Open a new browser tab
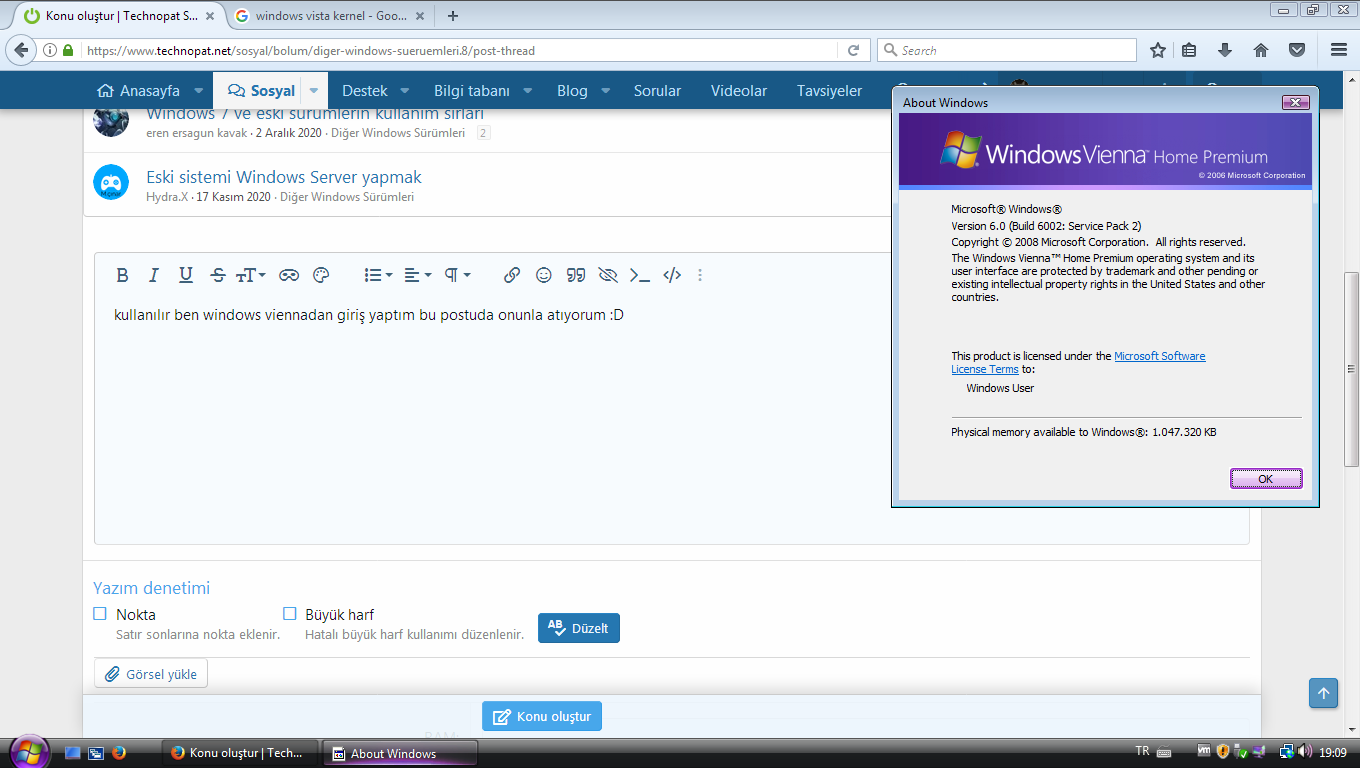The width and height of the screenshot is (1360, 768). pyautogui.click(x=453, y=16)
